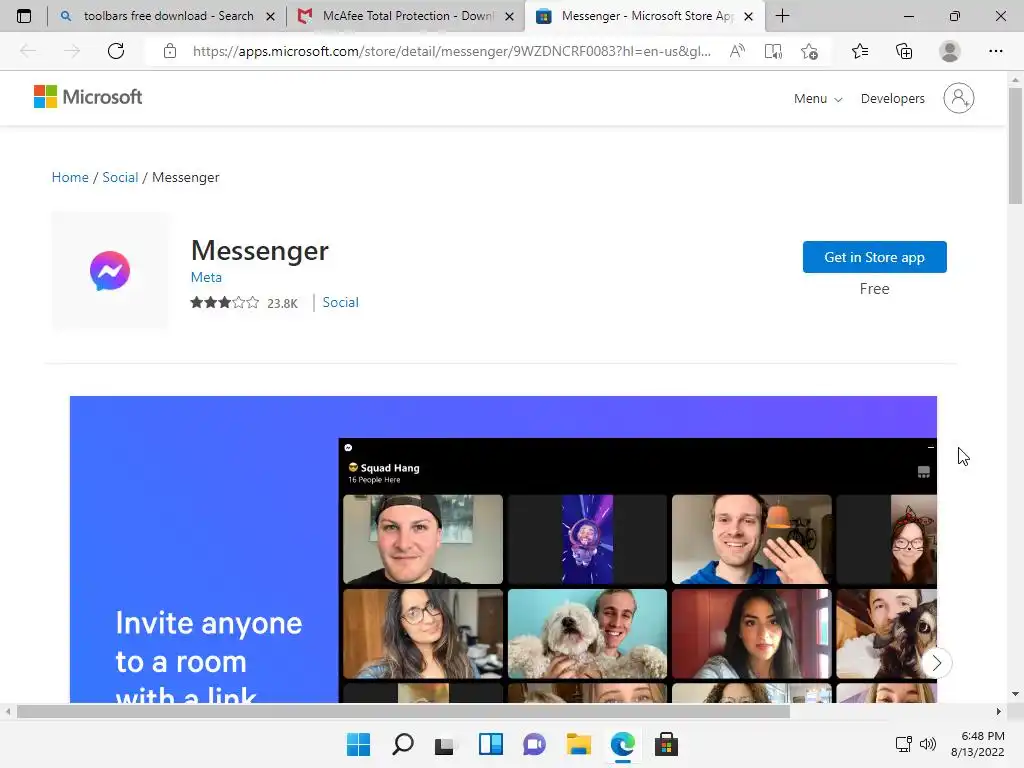The height and width of the screenshot is (768, 1024).
Task: Open Widgets from taskbar
Action: (490, 744)
